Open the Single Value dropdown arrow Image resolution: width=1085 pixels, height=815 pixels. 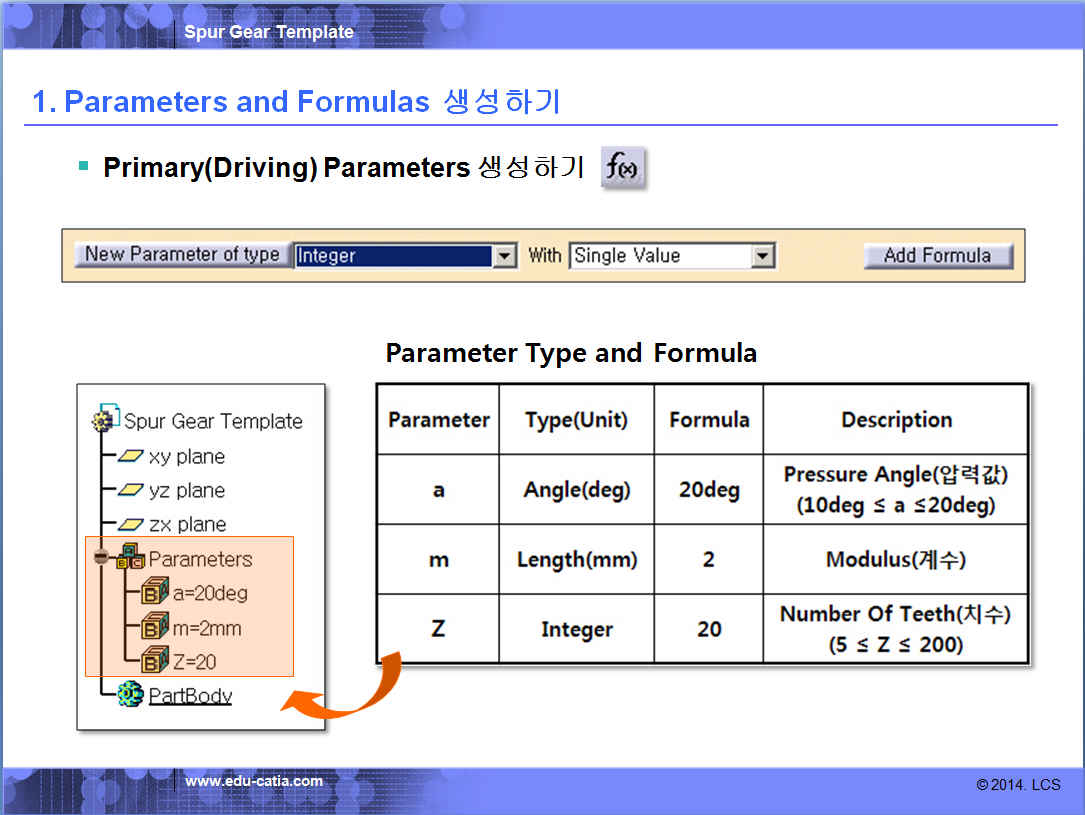[x=763, y=256]
